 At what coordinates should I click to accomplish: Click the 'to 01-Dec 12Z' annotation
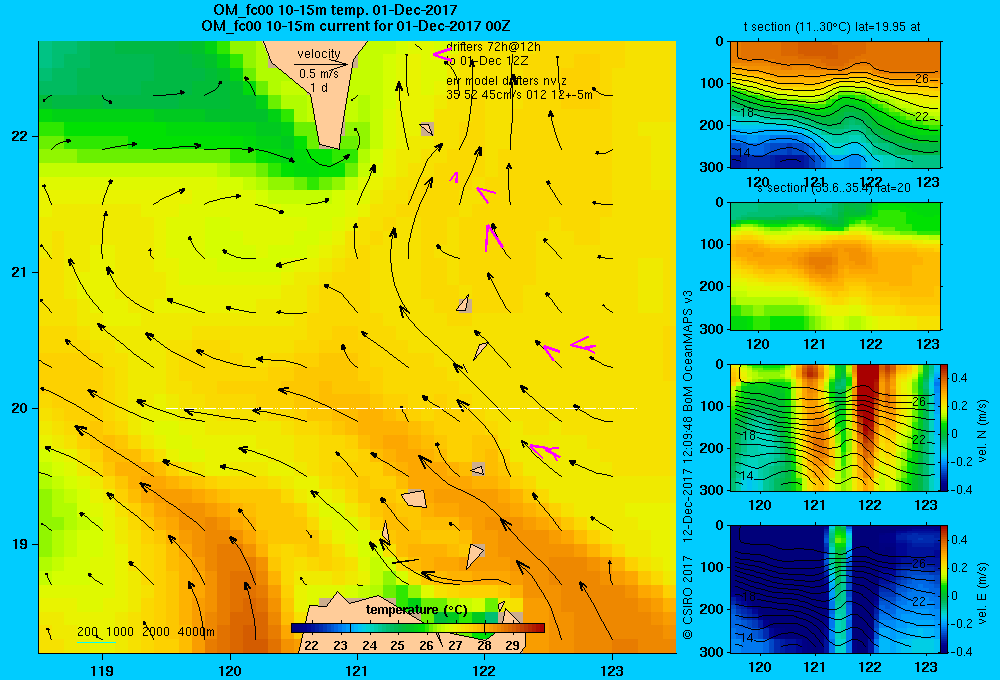tap(487, 61)
